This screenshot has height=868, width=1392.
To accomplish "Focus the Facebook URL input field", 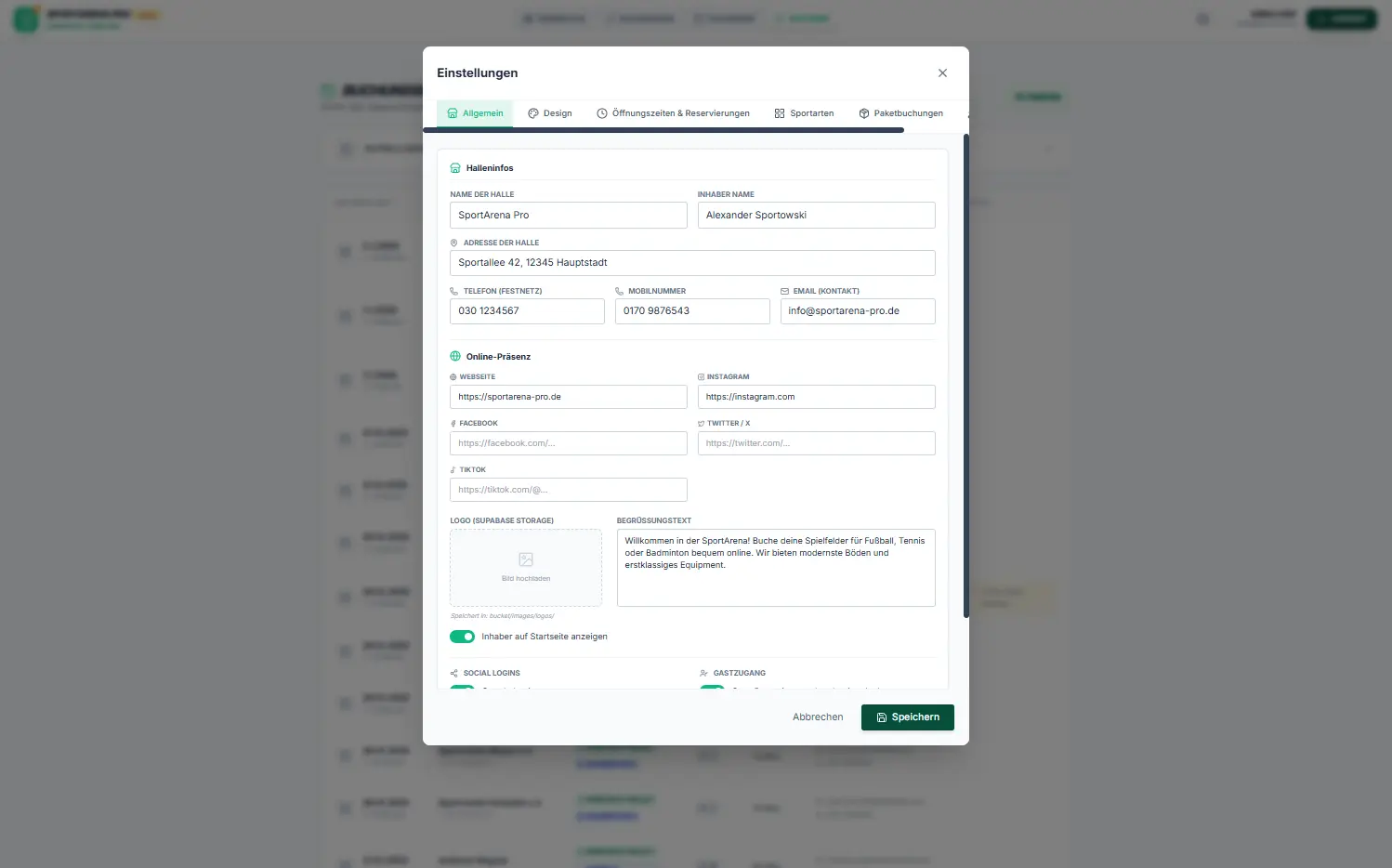I will [568, 443].
